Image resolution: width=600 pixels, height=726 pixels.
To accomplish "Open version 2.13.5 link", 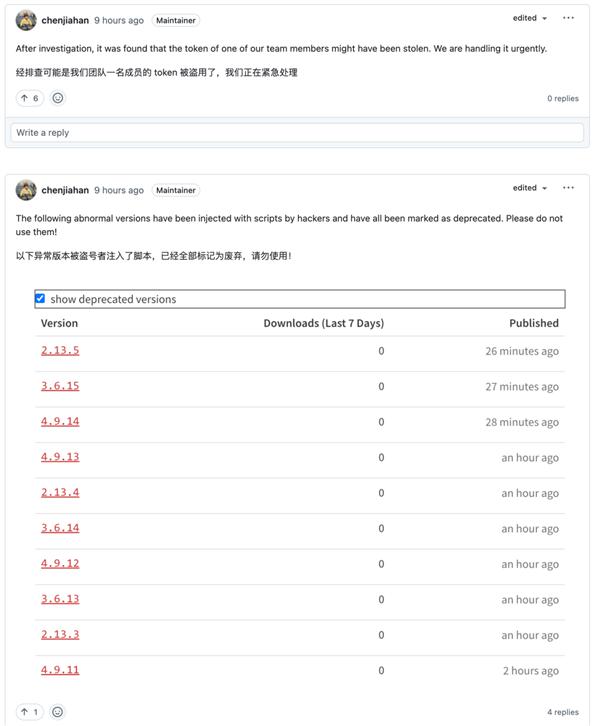I will coord(60,351).
